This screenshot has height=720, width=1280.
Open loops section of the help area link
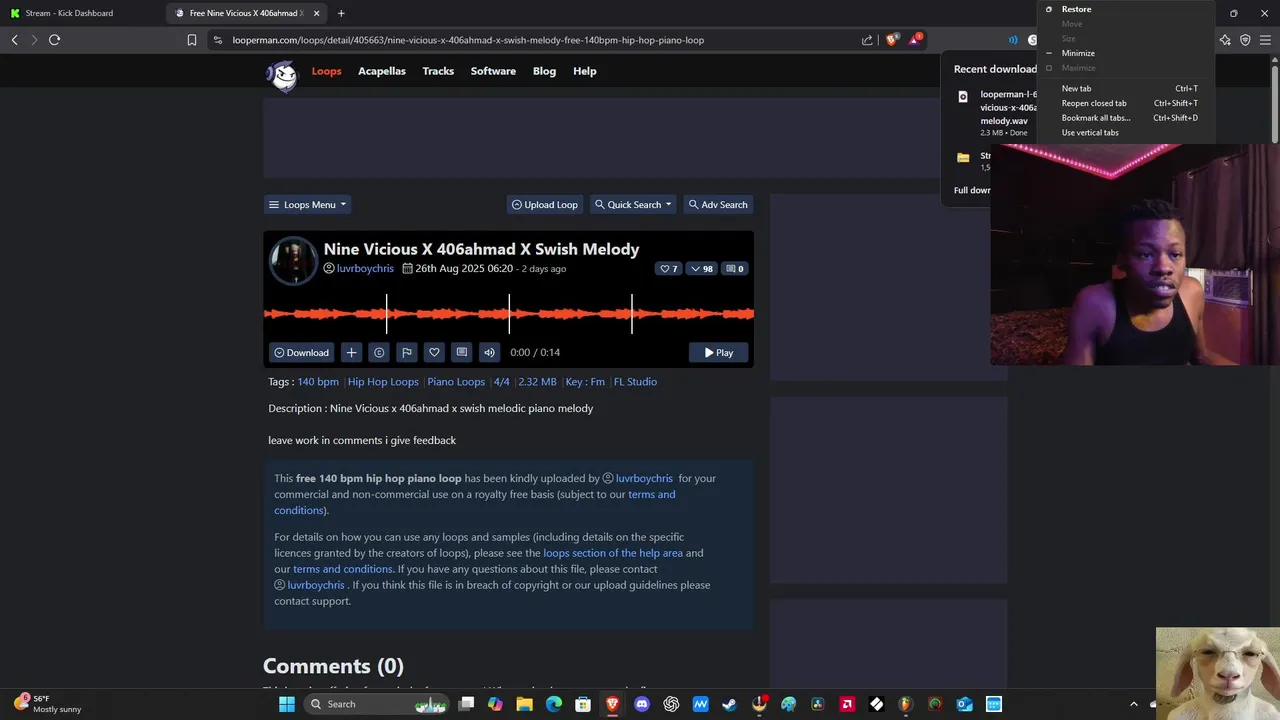coord(613,553)
